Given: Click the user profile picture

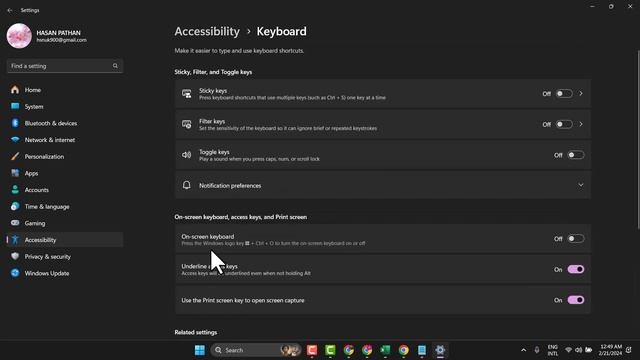Looking at the screenshot, I should click(x=19, y=36).
